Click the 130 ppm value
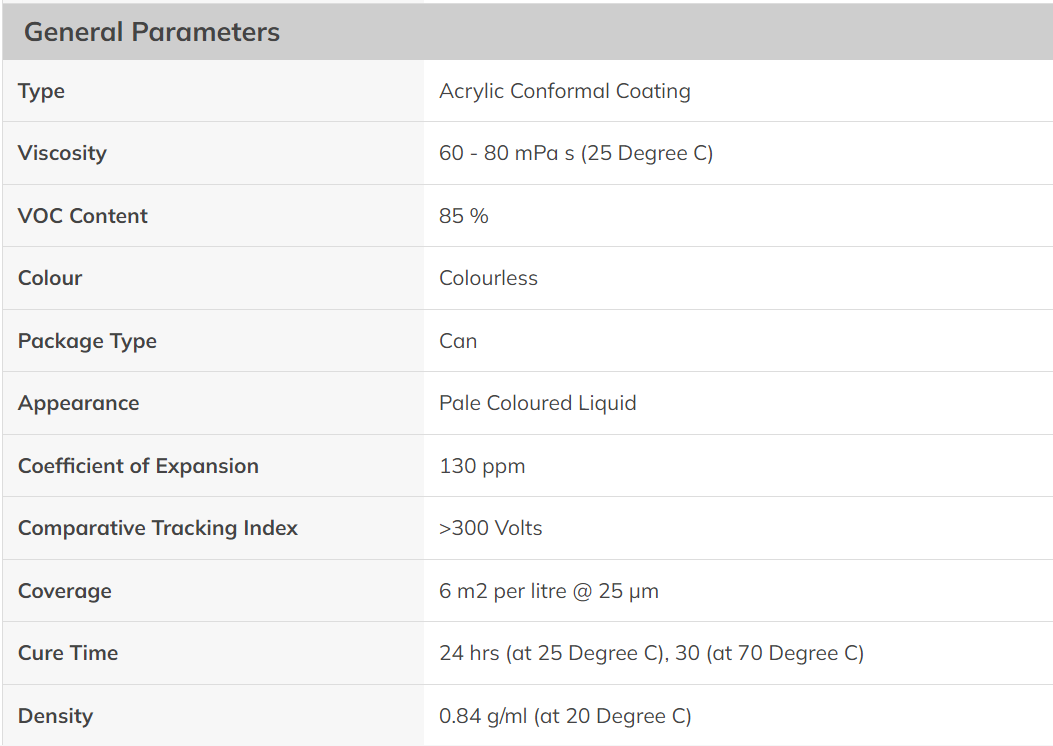This screenshot has height=746, width=1053. (x=482, y=466)
